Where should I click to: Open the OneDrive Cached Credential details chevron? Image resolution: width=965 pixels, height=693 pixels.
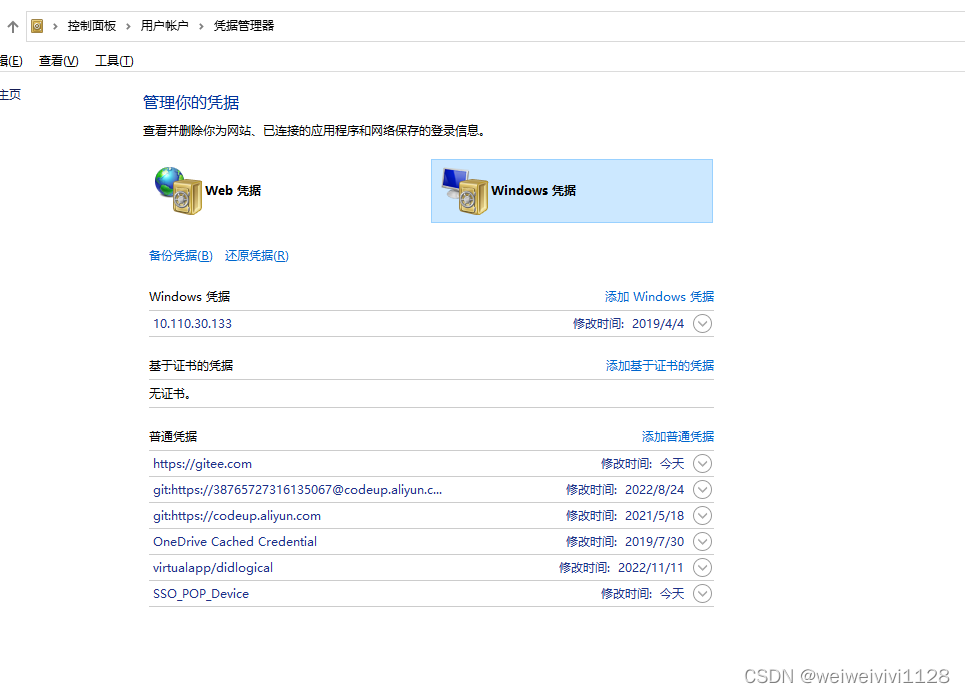pos(702,541)
